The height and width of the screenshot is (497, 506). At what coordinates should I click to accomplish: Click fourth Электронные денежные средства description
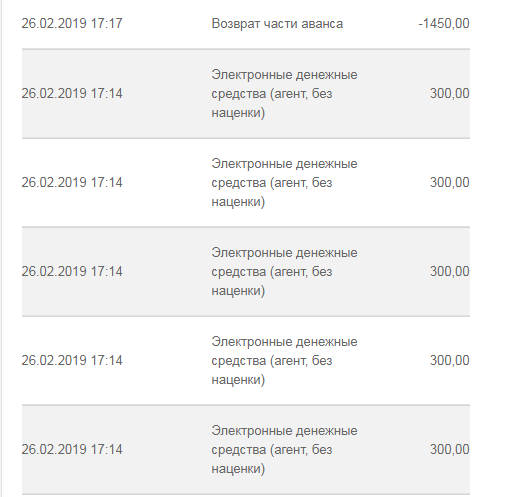click(x=284, y=361)
